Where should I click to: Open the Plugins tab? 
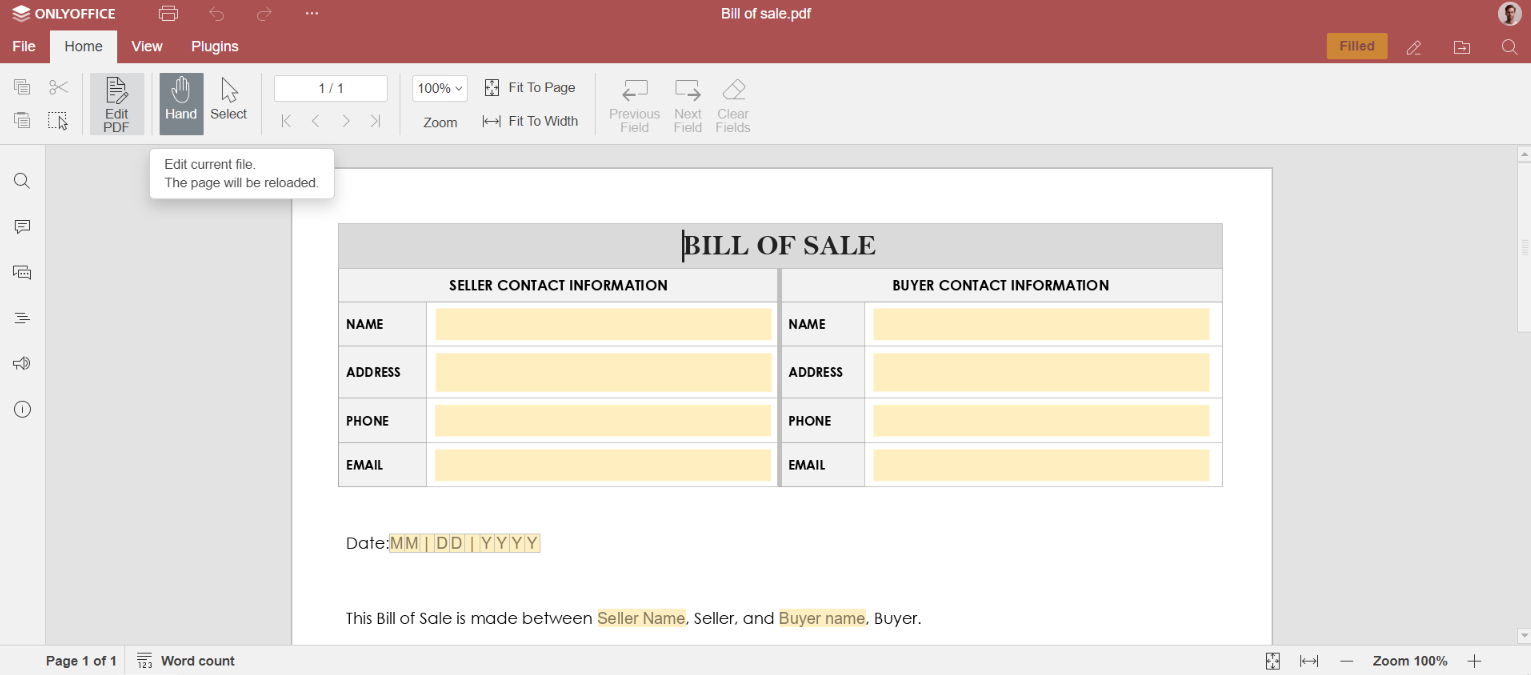(215, 46)
